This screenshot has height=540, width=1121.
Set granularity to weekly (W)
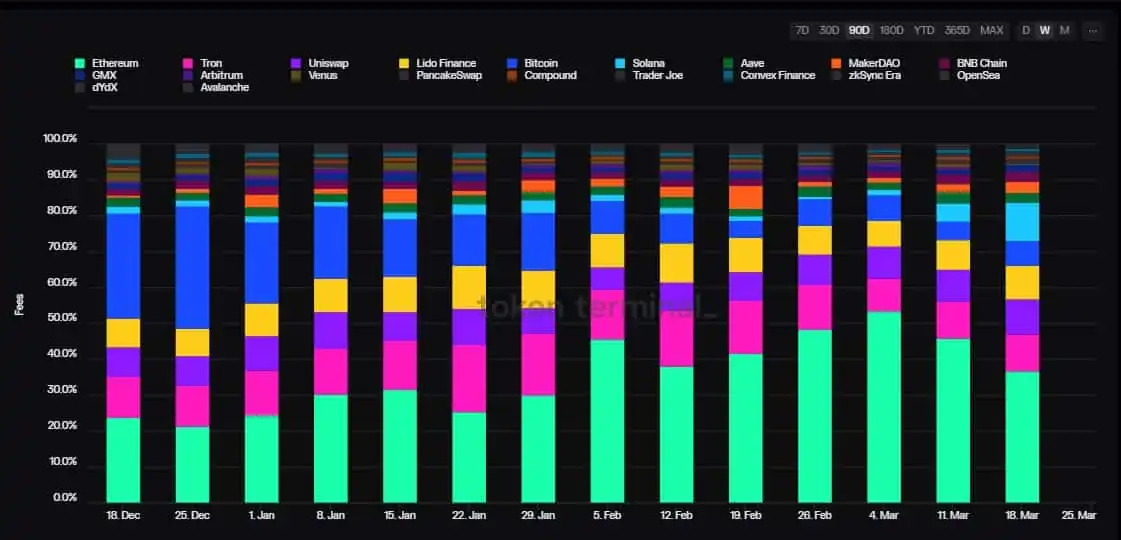[x=1045, y=30]
